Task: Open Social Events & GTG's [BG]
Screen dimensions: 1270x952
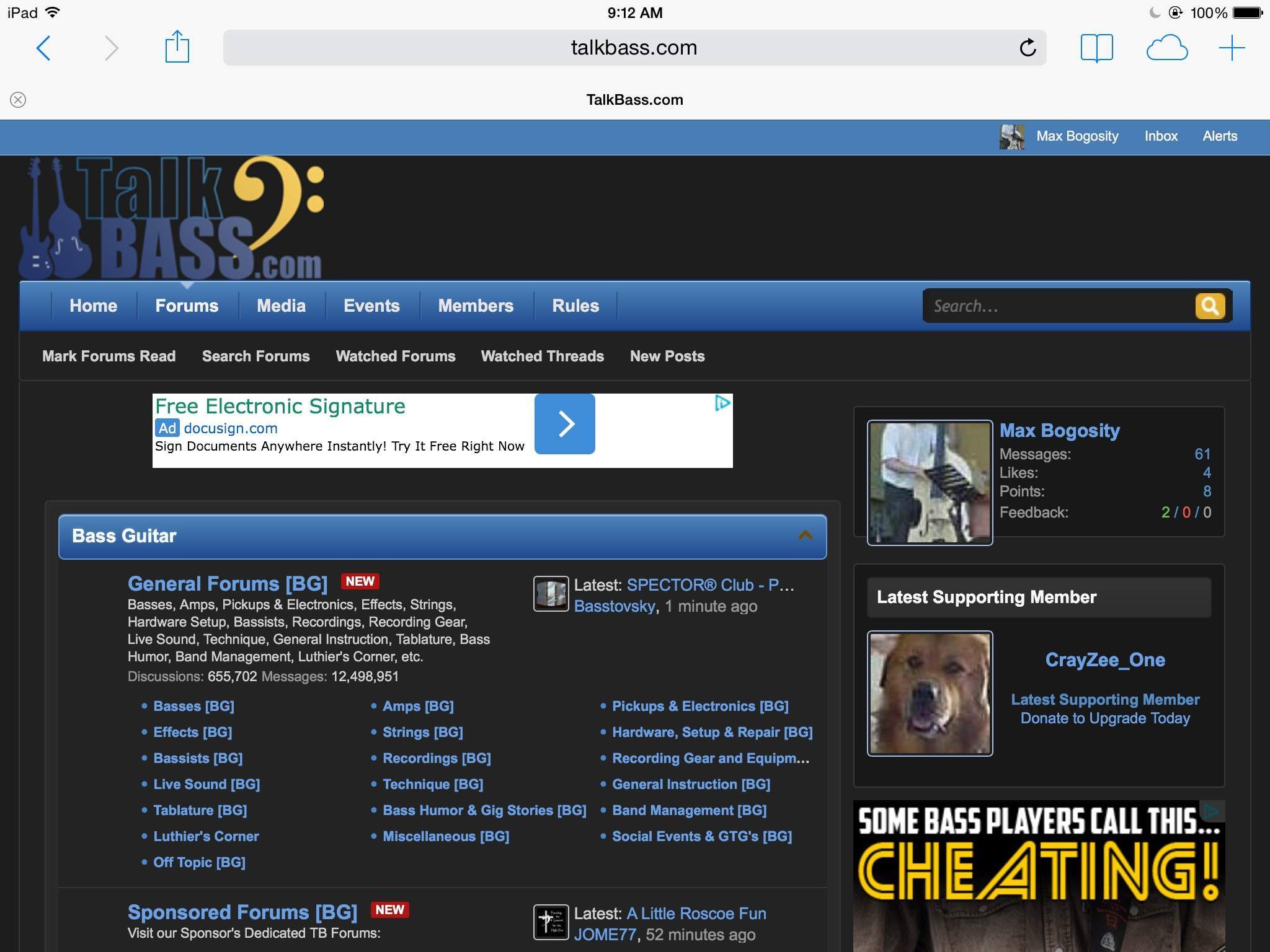Action: pos(702,836)
